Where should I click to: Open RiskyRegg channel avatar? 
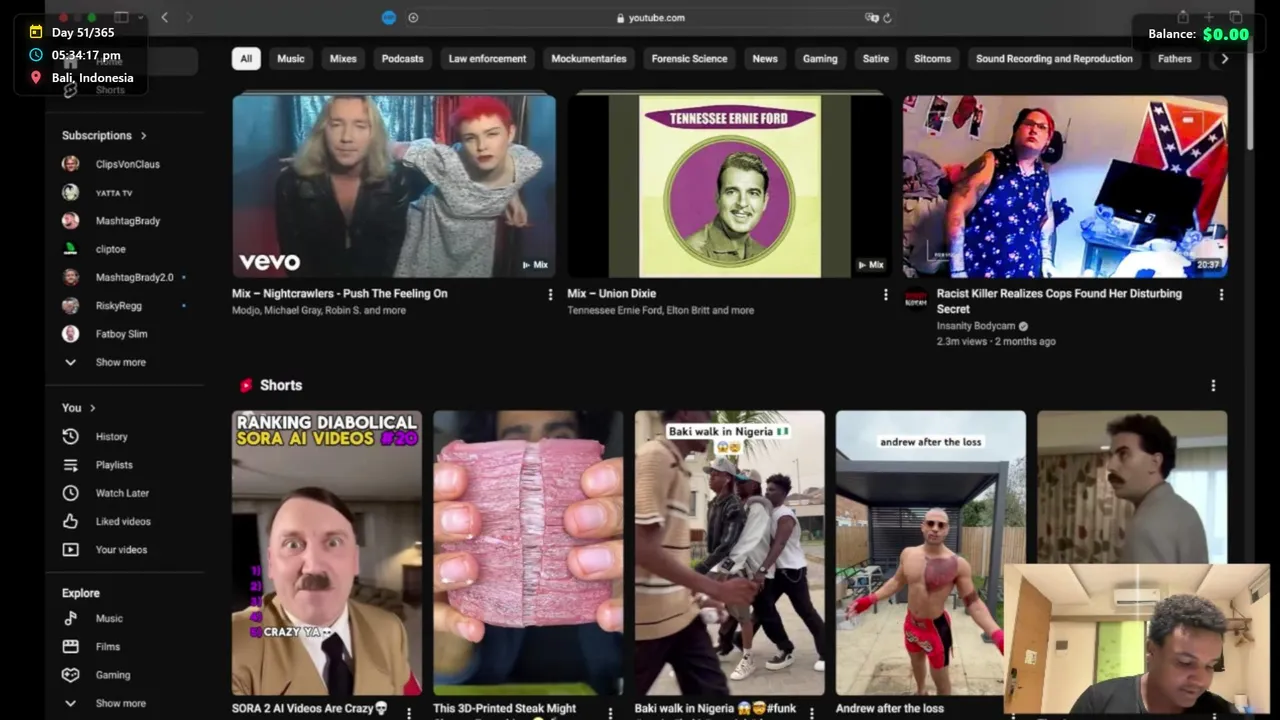tap(70, 306)
